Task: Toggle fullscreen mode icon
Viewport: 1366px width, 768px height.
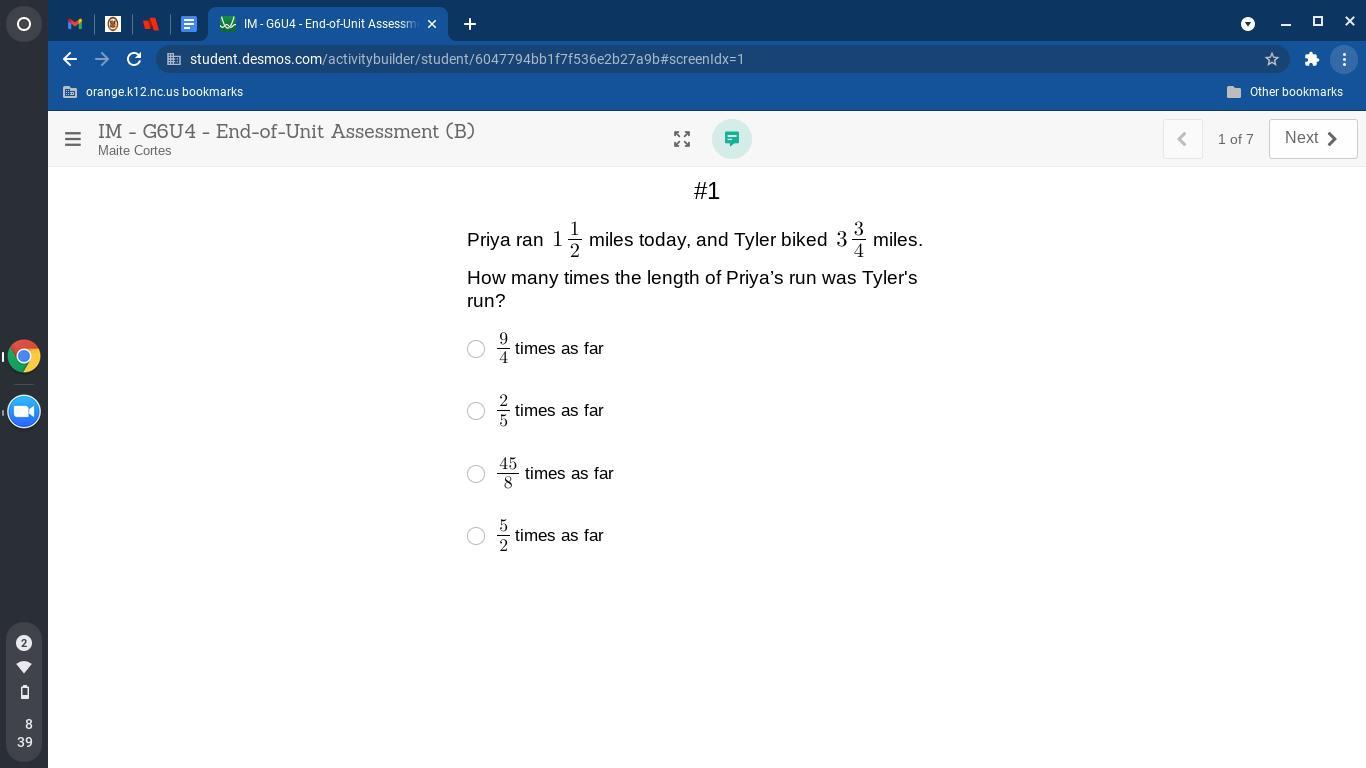Action: click(x=682, y=140)
